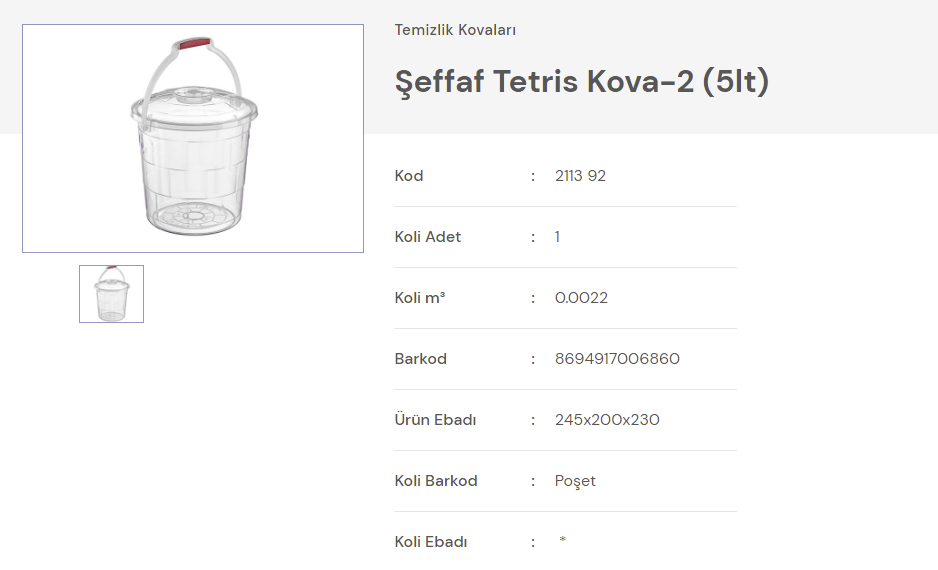Click the Koli Ebadı label

tap(431, 542)
